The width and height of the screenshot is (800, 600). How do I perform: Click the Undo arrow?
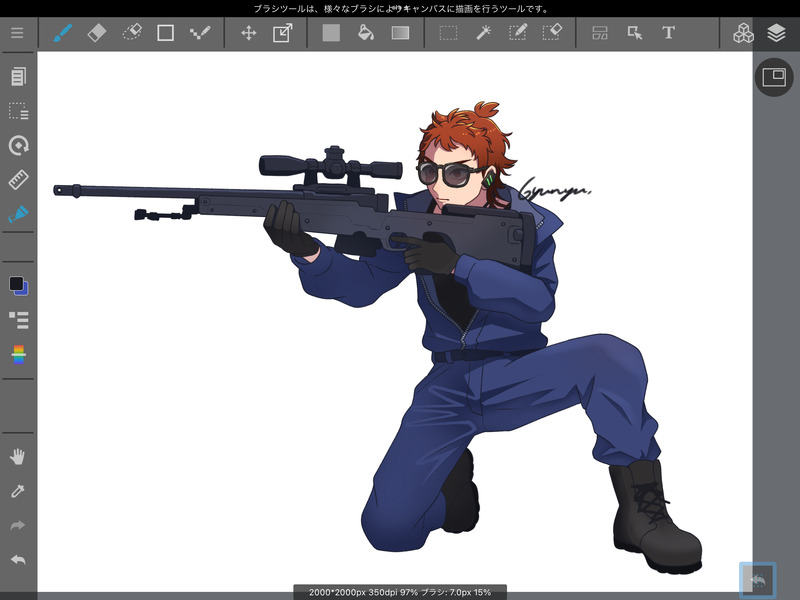[18, 560]
